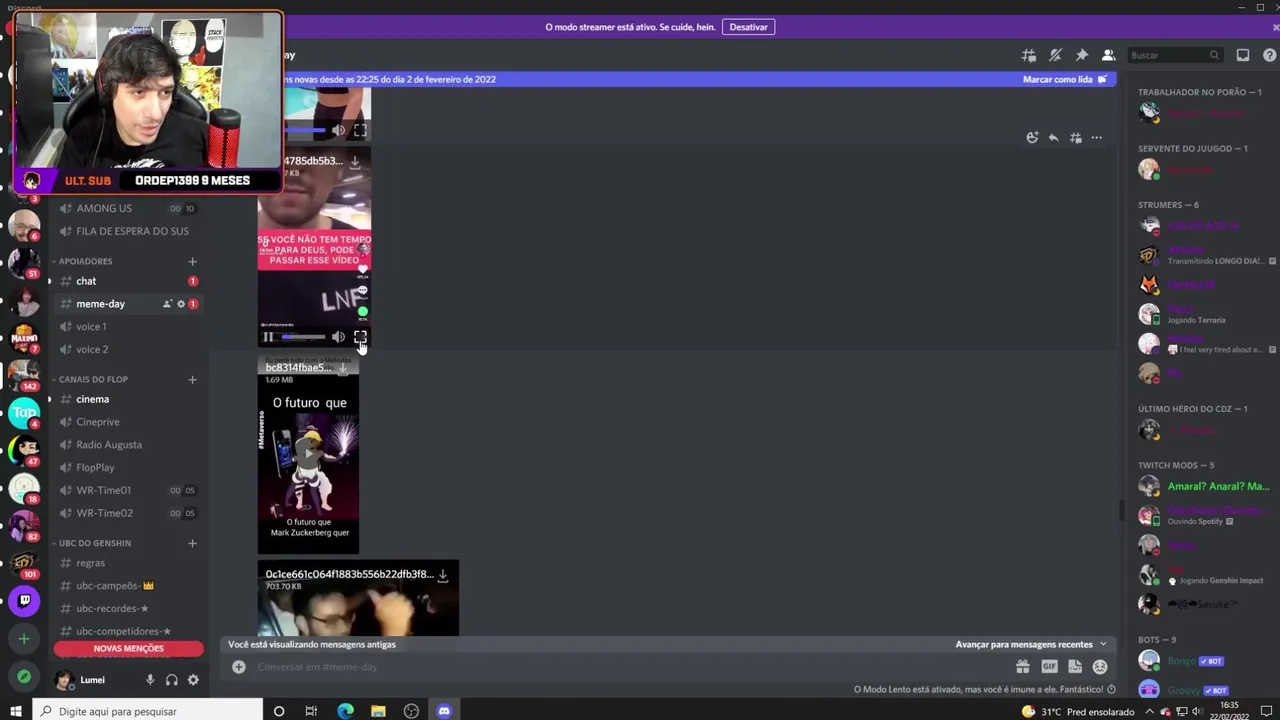Open more options for hovered message
This screenshot has width=1280, height=720.
coord(1097,138)
